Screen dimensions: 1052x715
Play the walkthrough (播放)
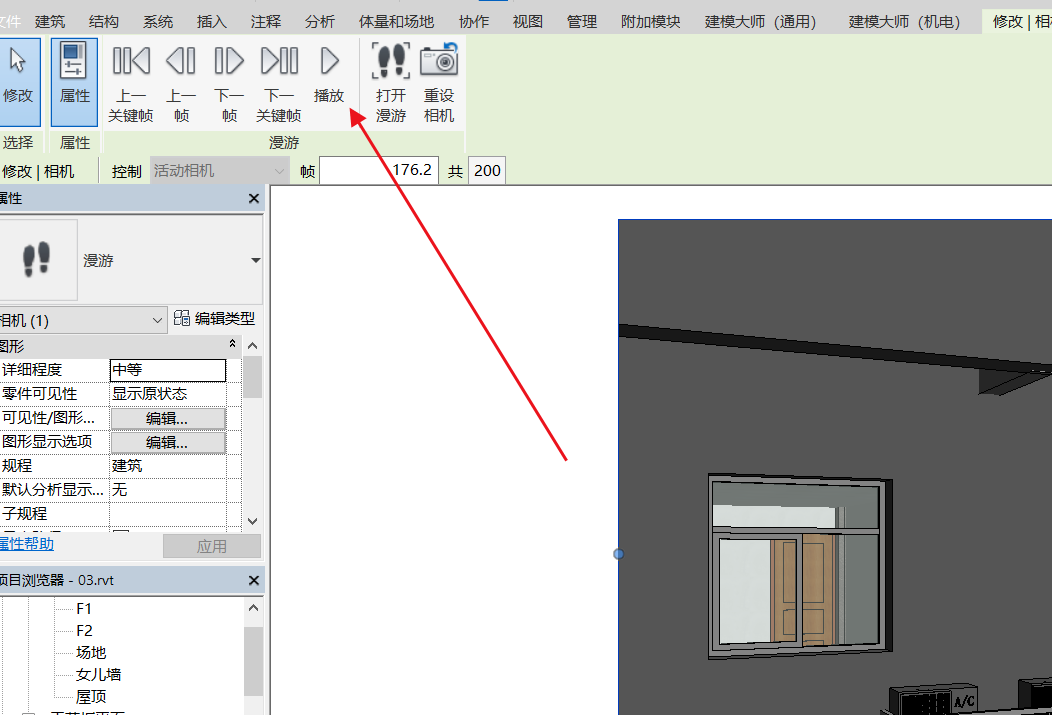pyautogui.click(x=329, y=80)
